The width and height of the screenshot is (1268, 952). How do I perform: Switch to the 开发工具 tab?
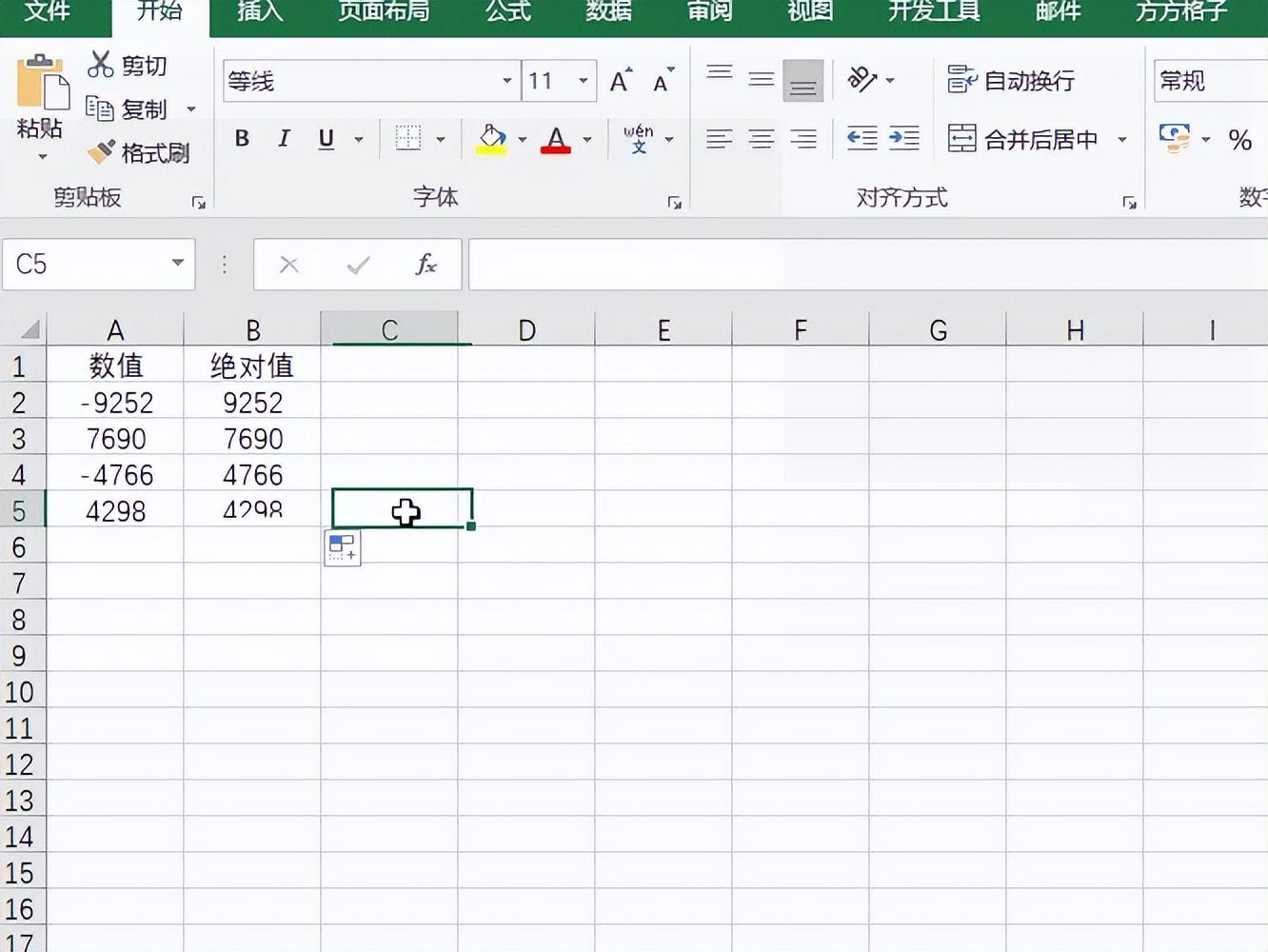coord(934,11)
